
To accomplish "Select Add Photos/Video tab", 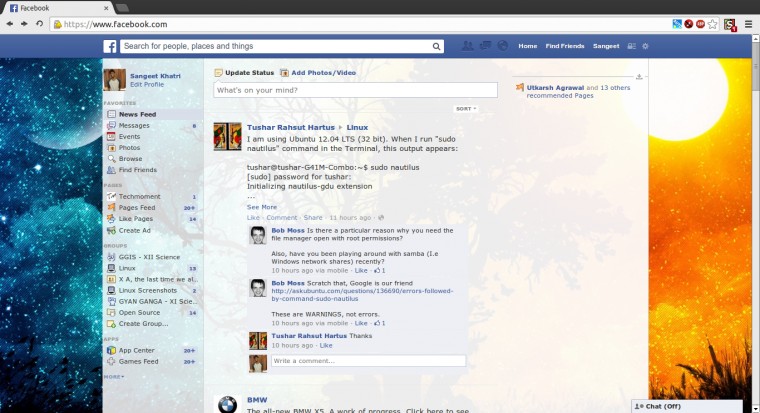I will coord(318,73).
